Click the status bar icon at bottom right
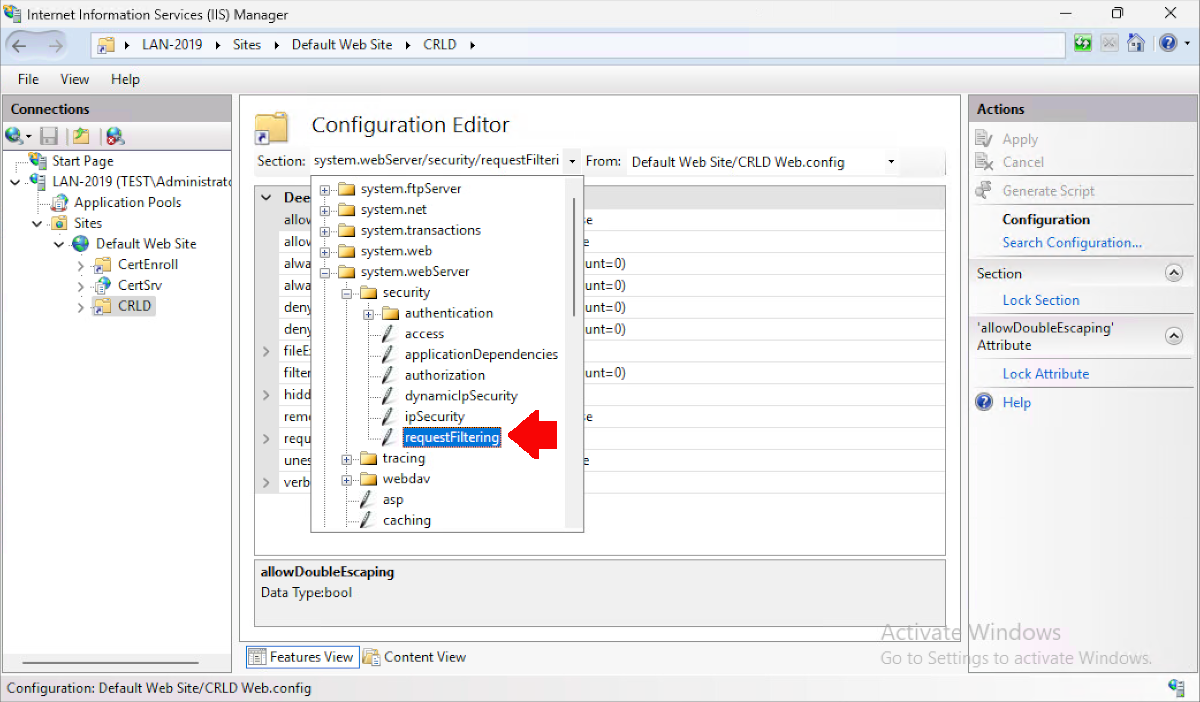 (x=1176, y=688)
